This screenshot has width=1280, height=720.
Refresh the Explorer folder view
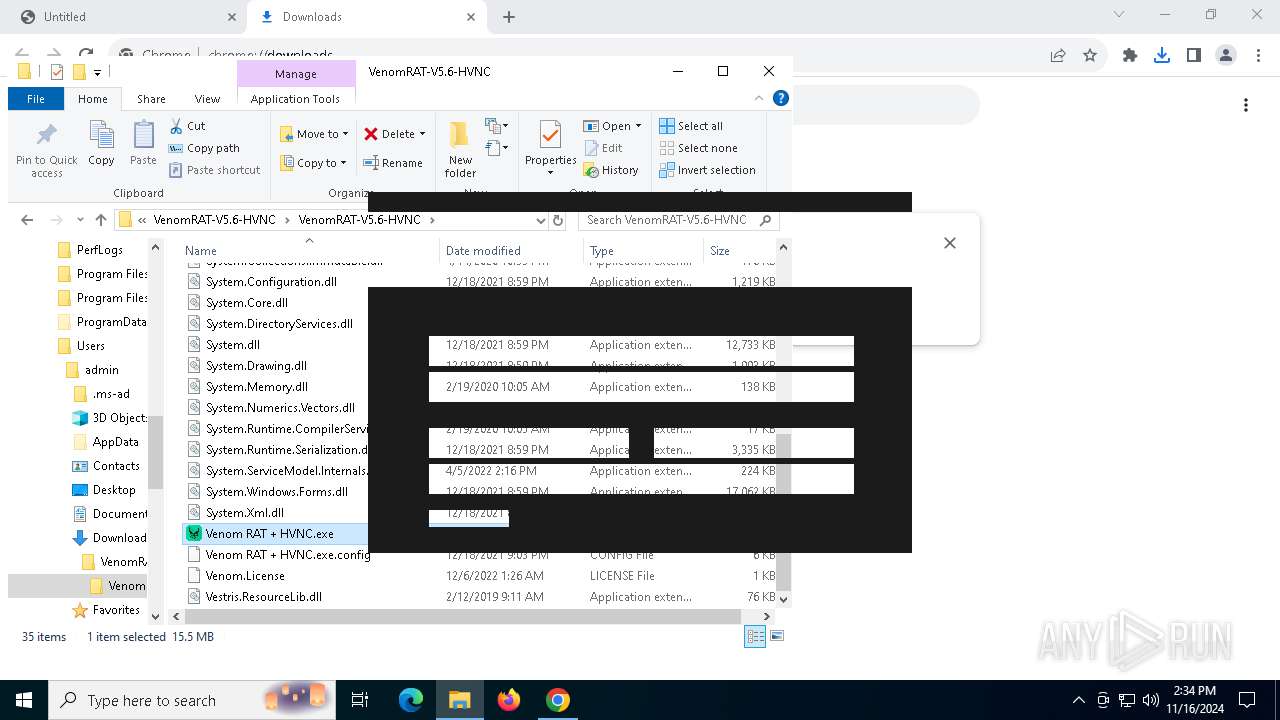(558, 220)
